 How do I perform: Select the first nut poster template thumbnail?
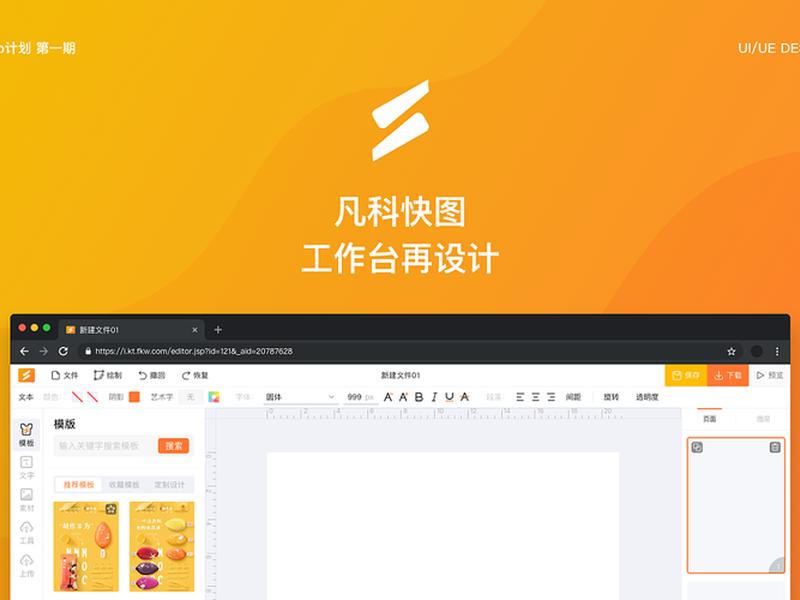coord(86,546)
